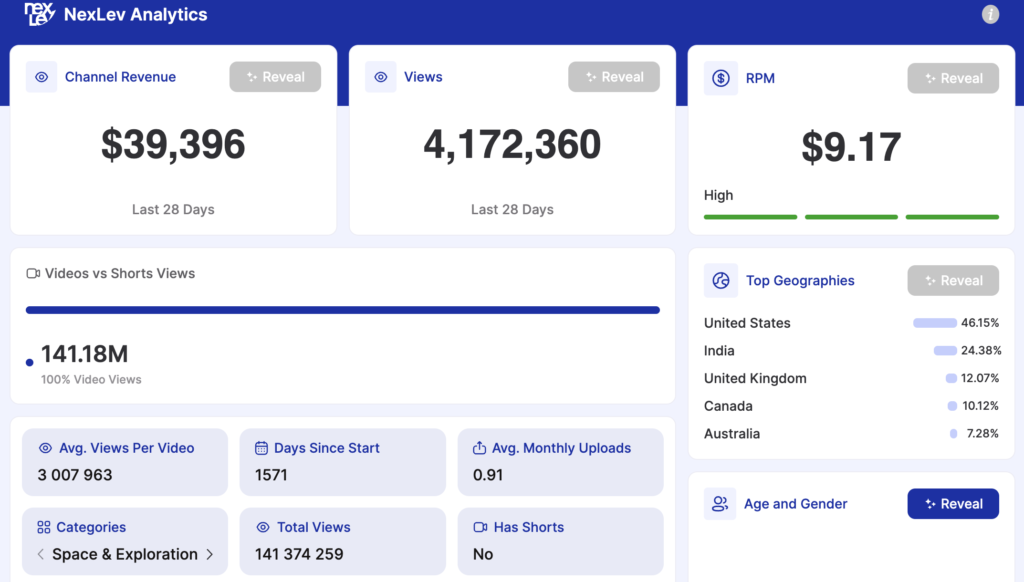The height and width of the screenshot is (582, 1024).
Task: Click the United Kingdom row
Action: point(851,378)
